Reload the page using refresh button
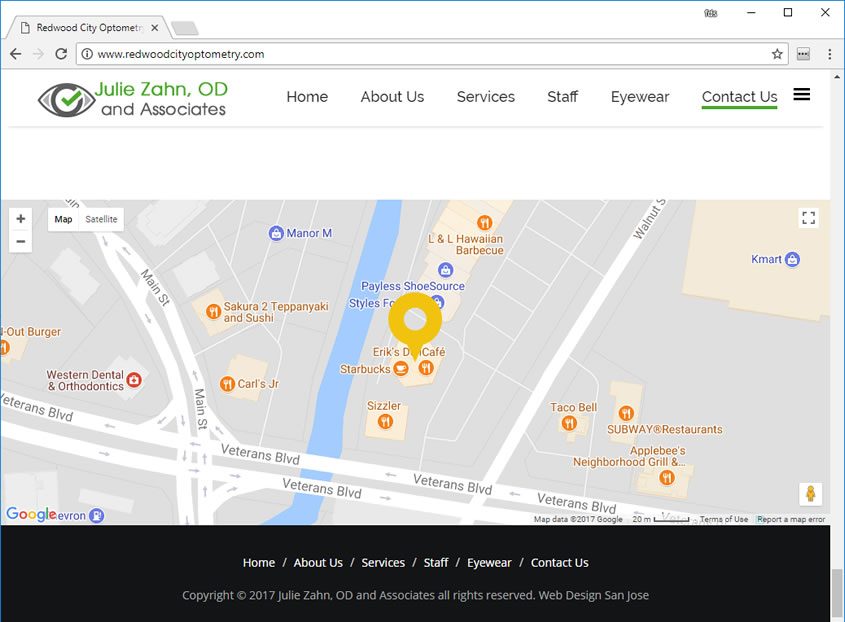Viewport: 845px width, 622px height. (61, 54)
